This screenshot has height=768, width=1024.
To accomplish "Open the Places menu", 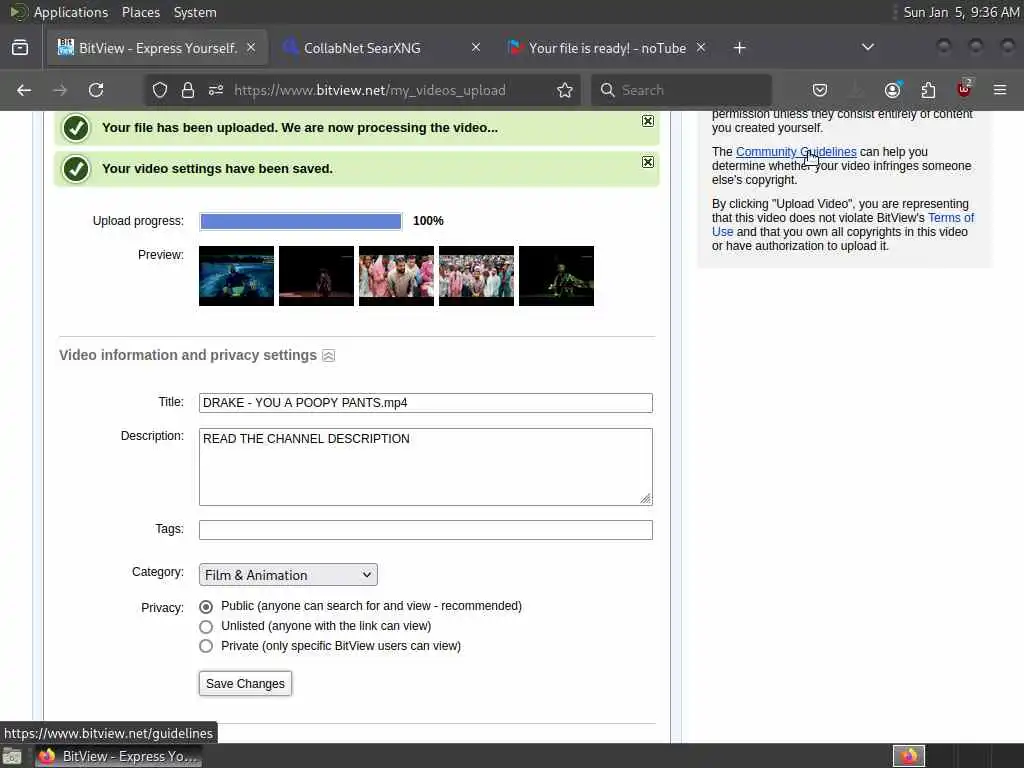I will coord(140,12).
